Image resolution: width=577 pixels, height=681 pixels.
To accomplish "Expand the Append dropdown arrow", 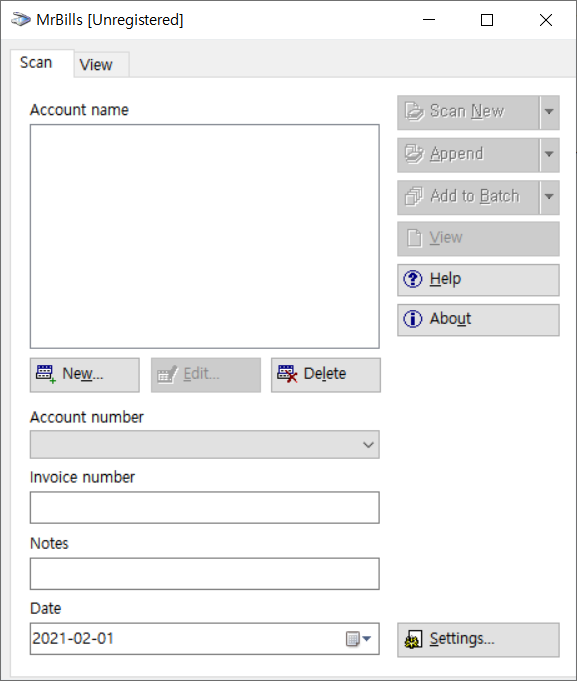I will pyautogui.click(x=549, y=155).
